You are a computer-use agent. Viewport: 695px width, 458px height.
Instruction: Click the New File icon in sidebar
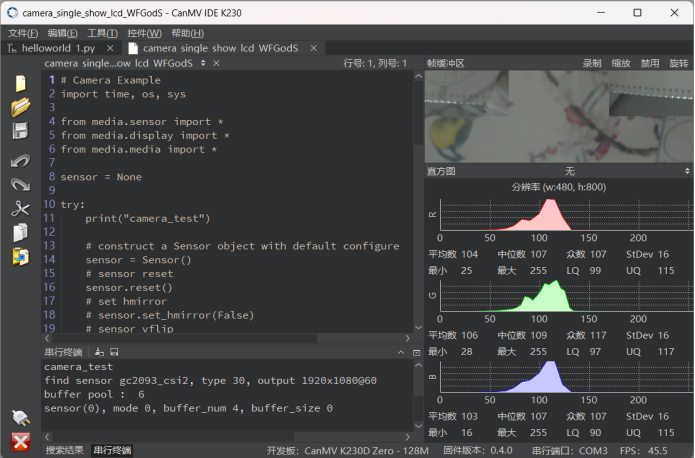(20, 83)
